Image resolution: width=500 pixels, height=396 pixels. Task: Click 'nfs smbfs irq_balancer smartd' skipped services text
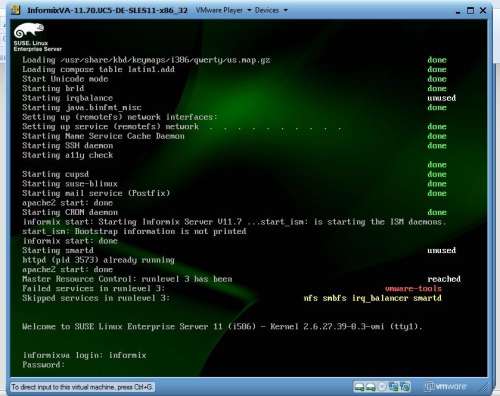372,298
